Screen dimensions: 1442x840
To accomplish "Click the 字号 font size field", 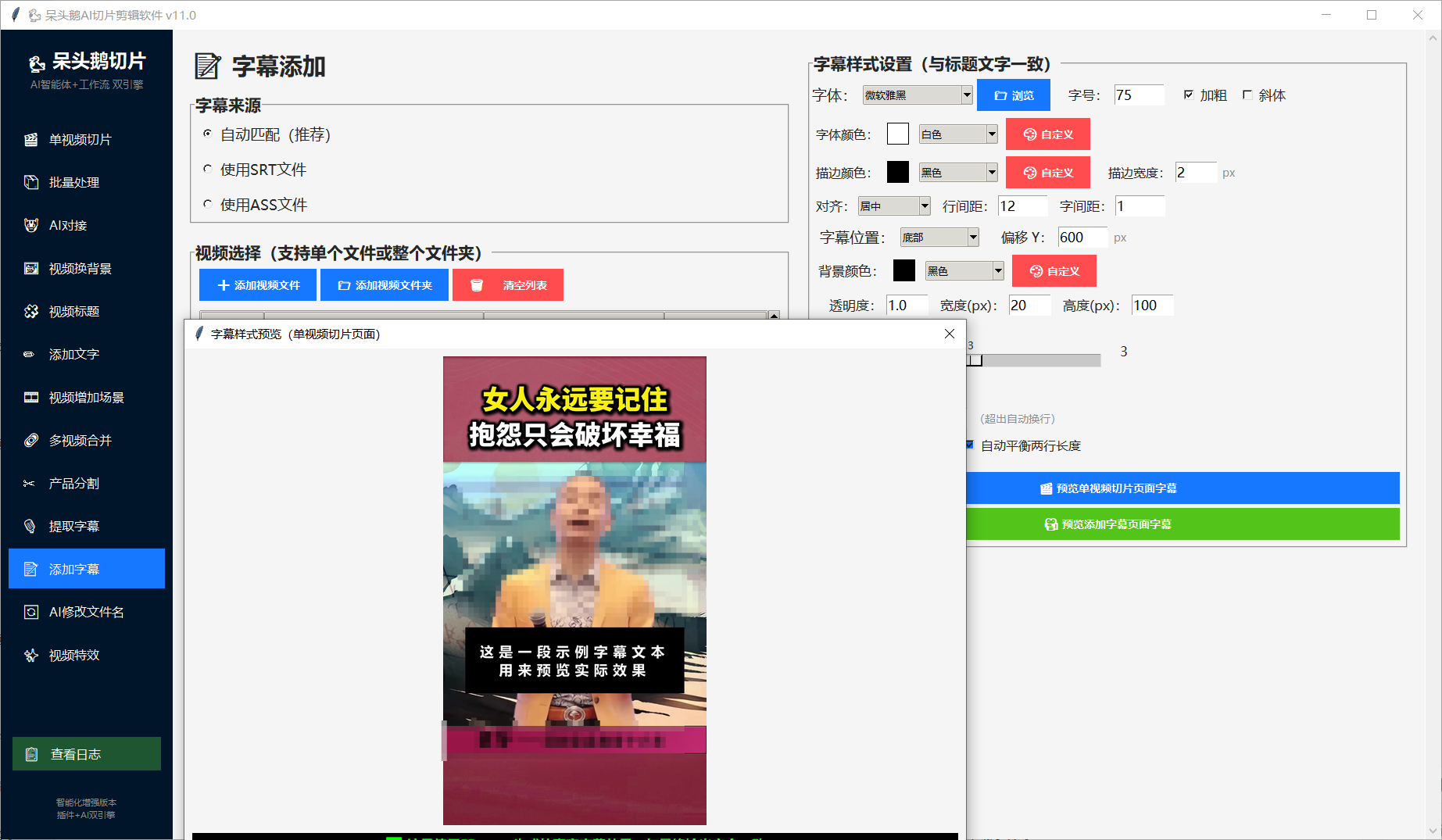I will pos(1138,95).
